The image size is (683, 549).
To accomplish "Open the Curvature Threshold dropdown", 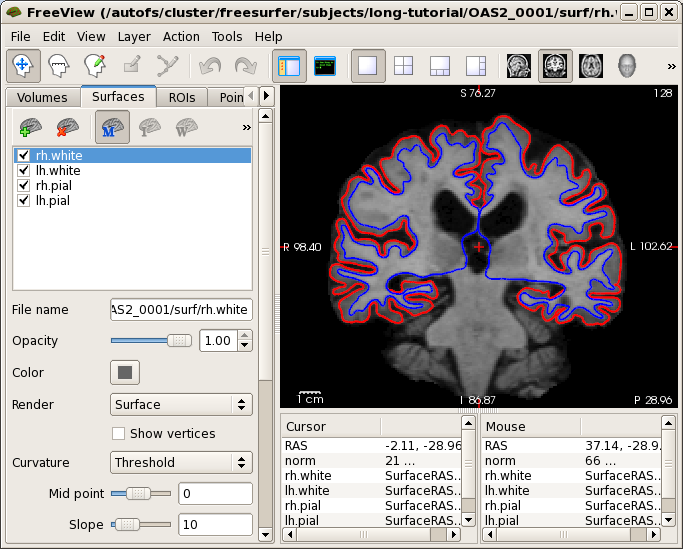I will point(181,463).
